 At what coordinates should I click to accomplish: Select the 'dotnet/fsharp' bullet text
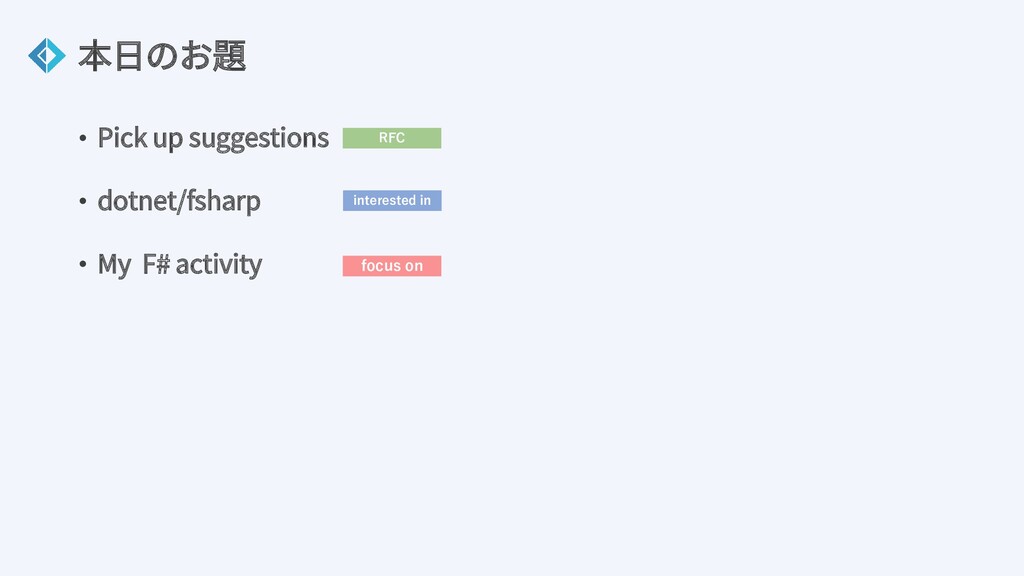tap(179, 201)
